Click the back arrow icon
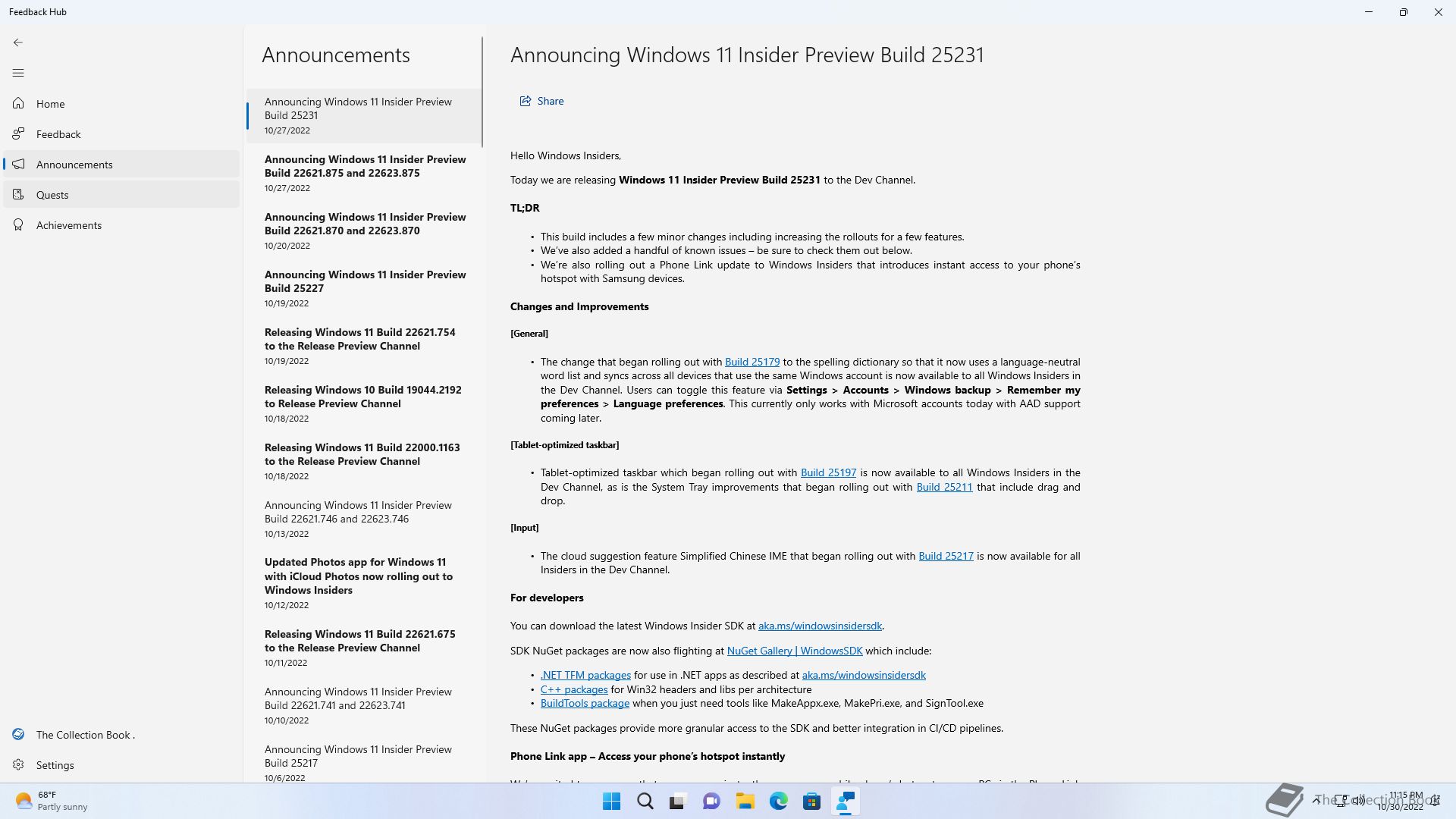The height and width of the screenshot is (819, 1456). (18, 42)
